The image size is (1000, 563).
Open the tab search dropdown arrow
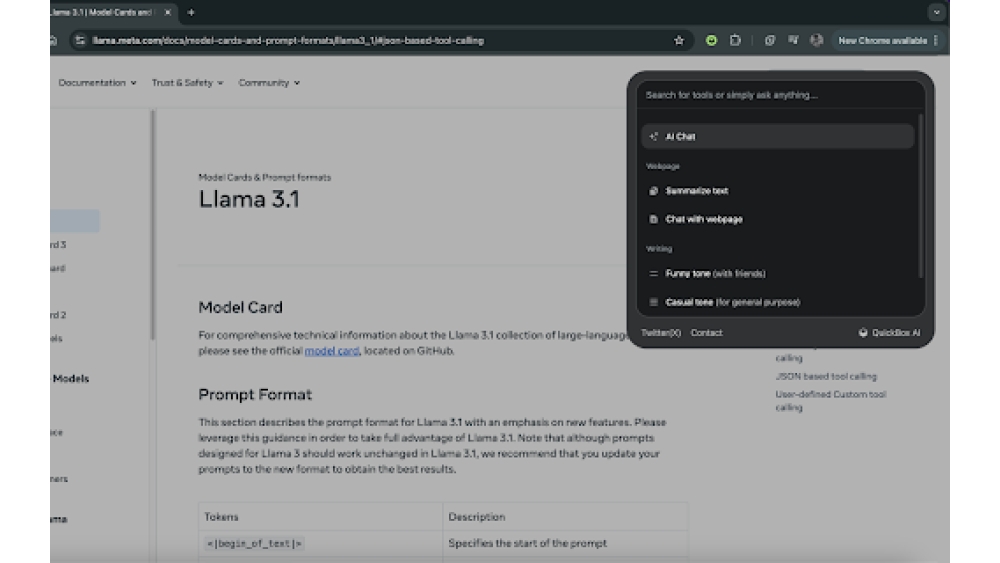coord(936,12)
